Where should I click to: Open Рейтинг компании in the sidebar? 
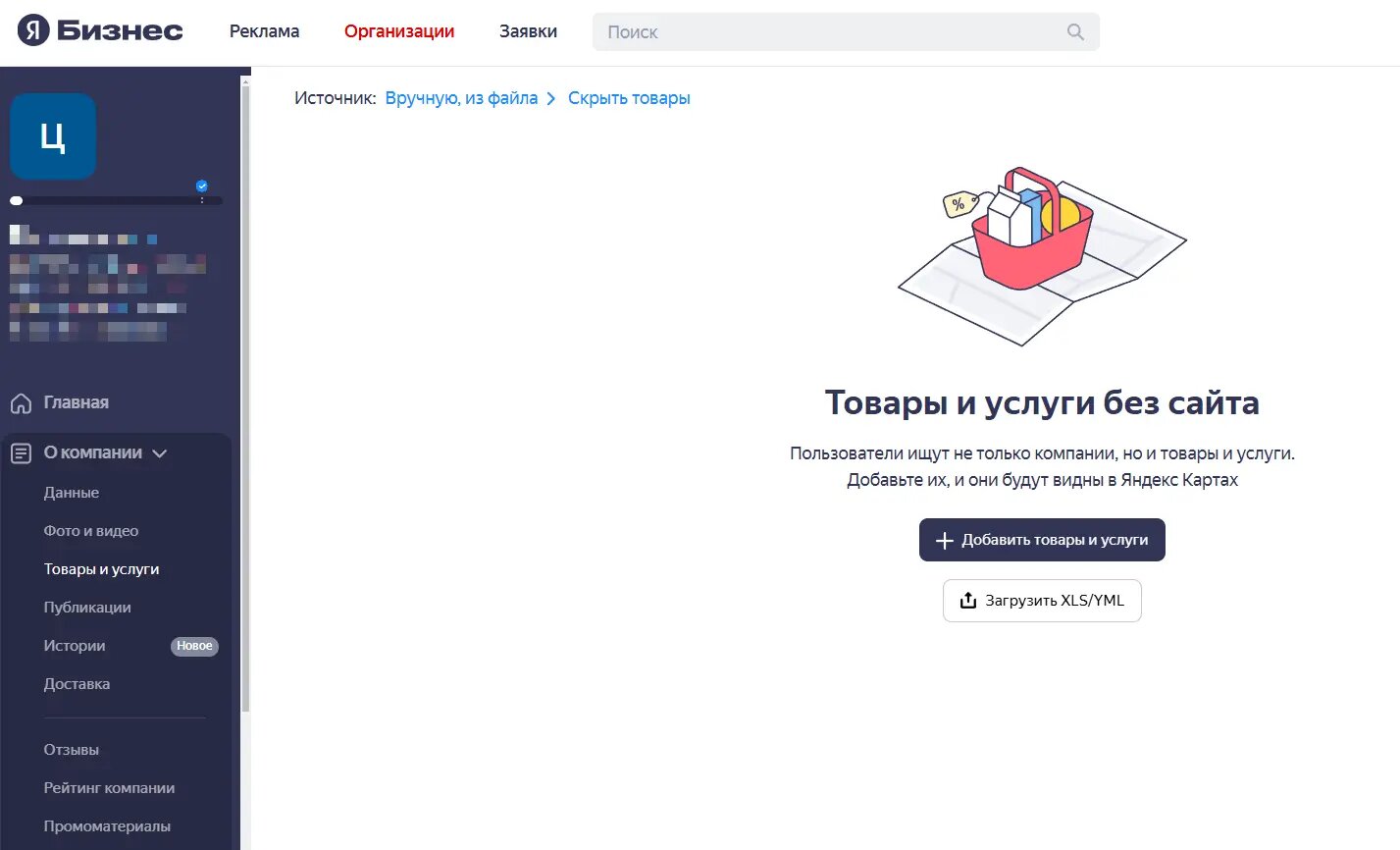point(109,788)
